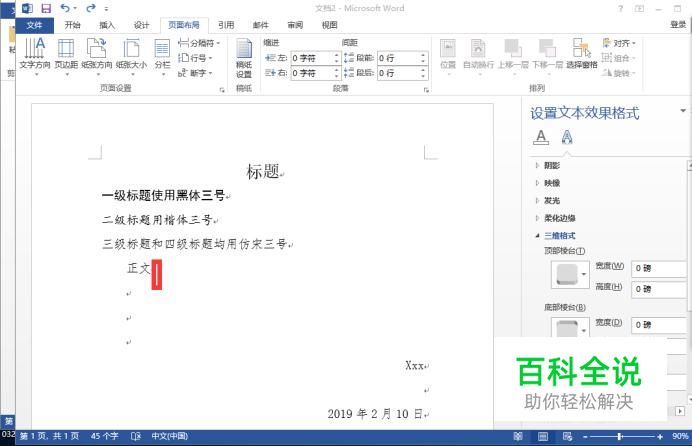
Task: Open the 纸张大小 paper size tool
Action: click(x=132, y=55)
